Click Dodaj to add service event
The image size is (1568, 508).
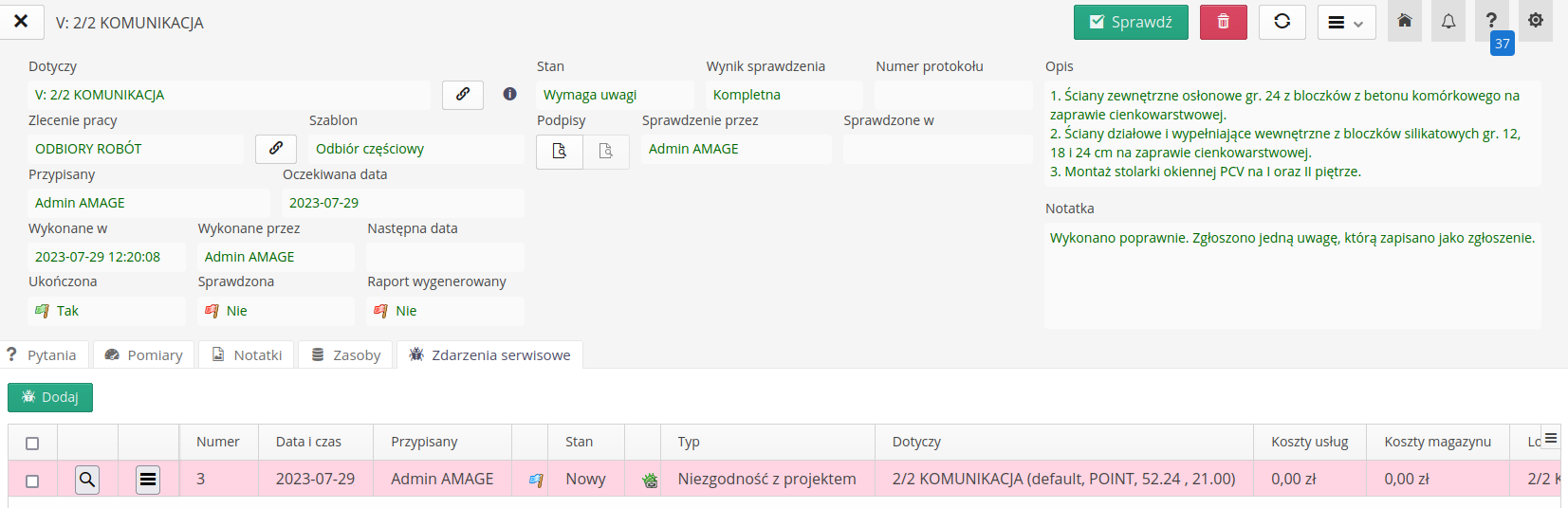point(50,397)
